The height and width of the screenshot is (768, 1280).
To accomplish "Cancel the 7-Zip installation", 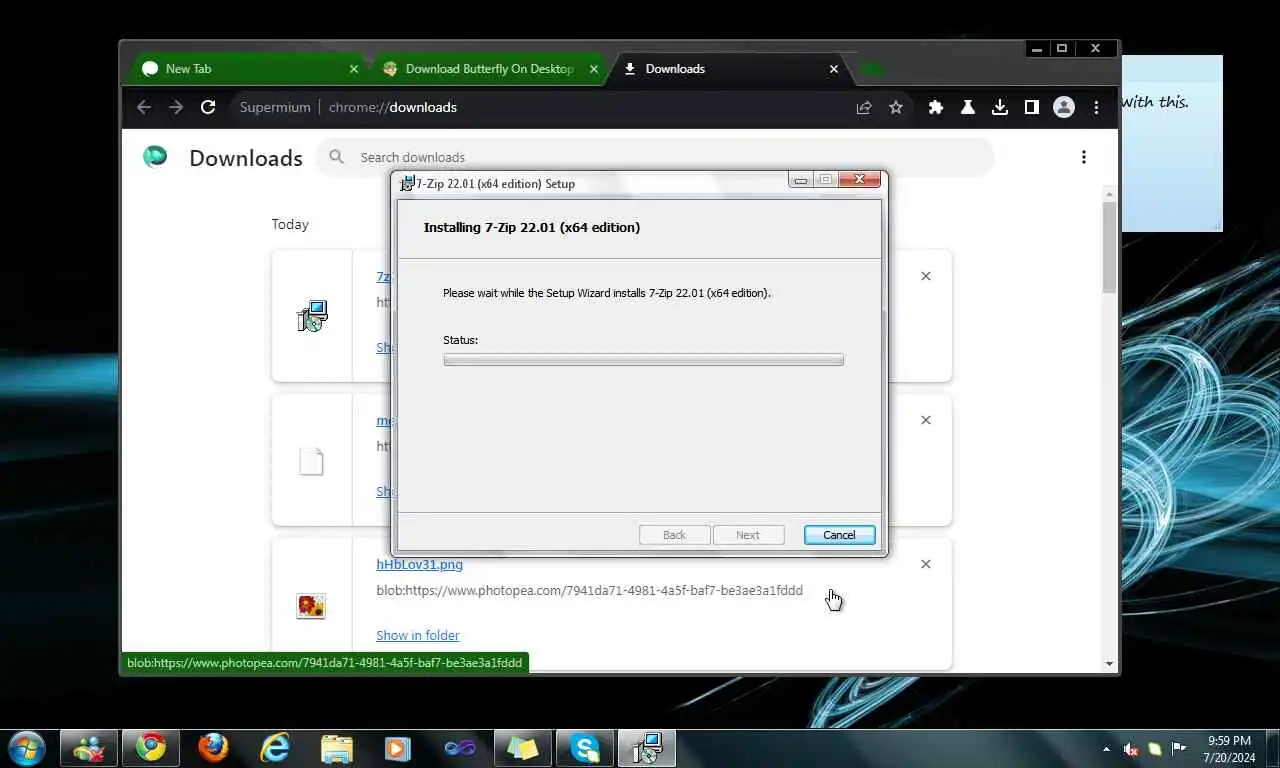I will 839,535.
